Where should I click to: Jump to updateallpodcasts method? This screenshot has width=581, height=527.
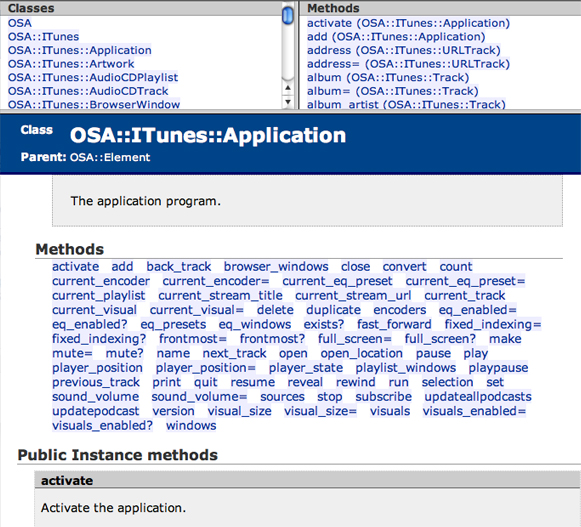[478, 397]
